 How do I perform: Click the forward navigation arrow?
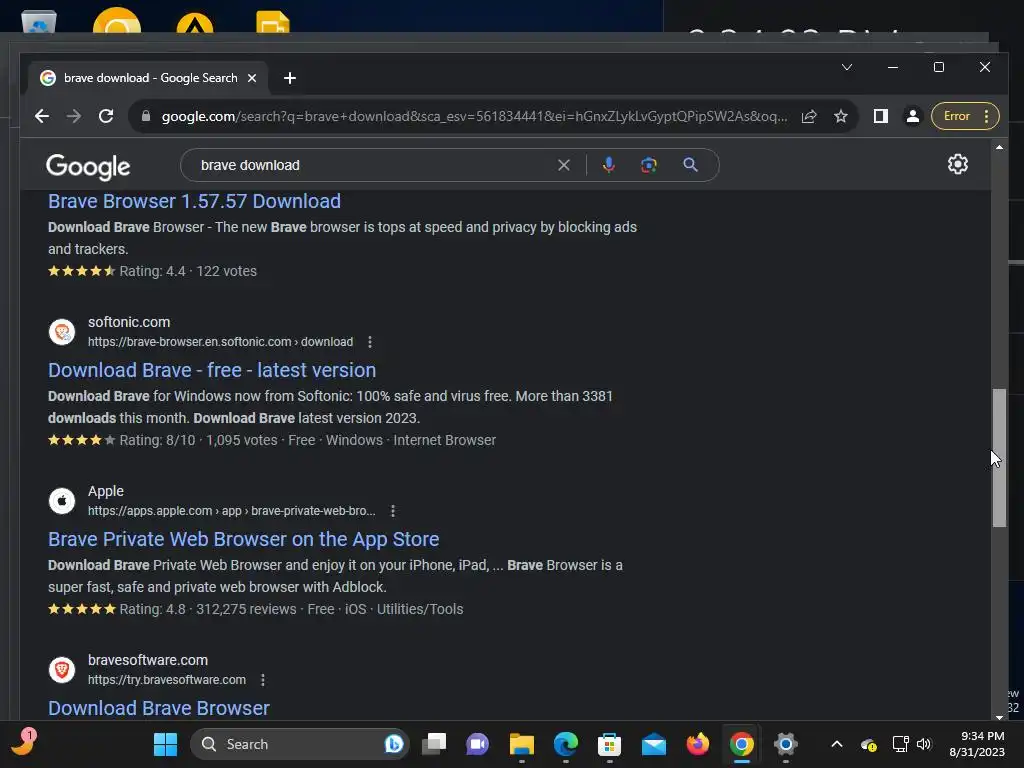pyautogui.click(x=74, y=116)
